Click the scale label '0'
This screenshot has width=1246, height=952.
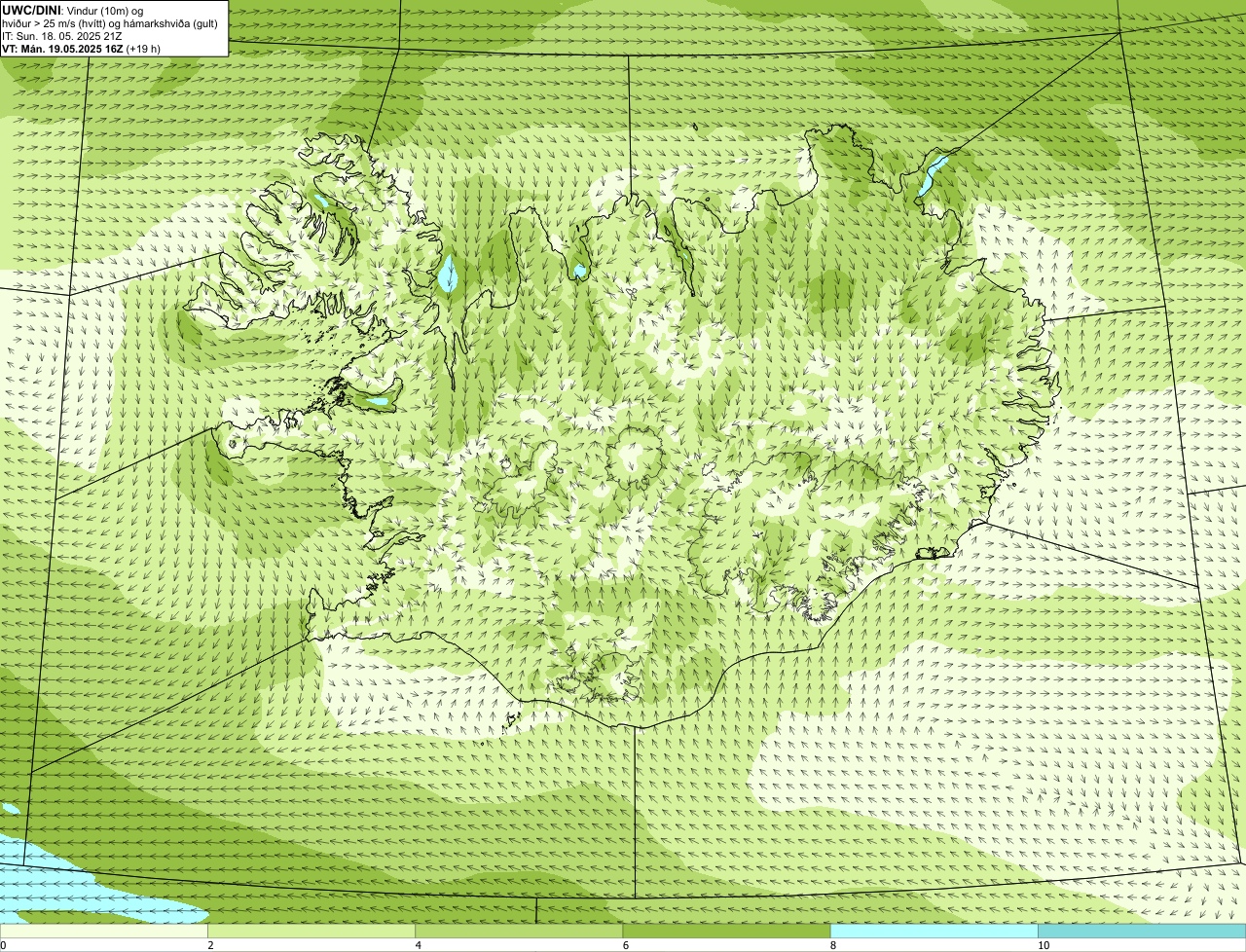point(3,945)
